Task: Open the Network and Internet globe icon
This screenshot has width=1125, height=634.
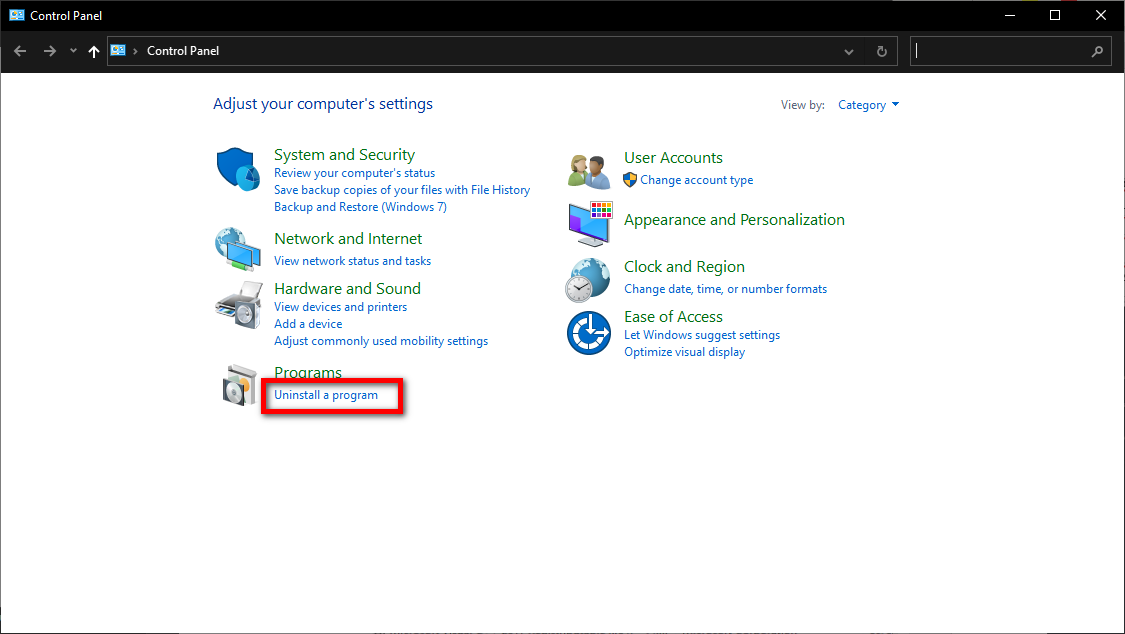Action: pyautogui.click(x=237, y=249)
